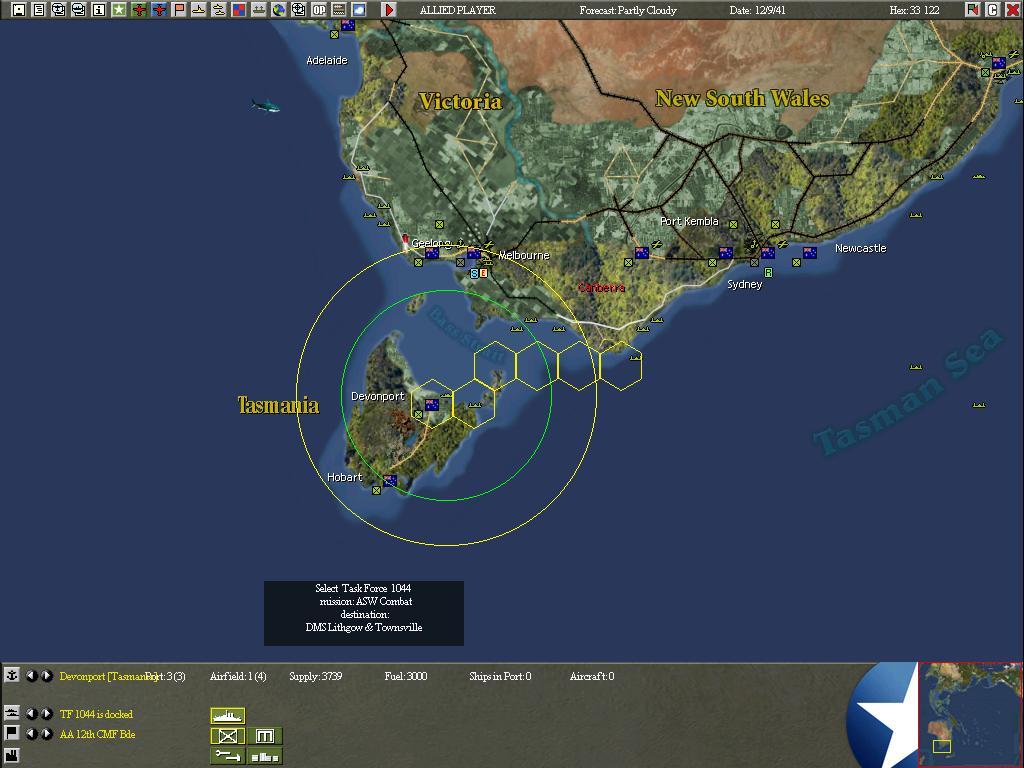Click the Newcastle label on map
Screen dimensions: 1024x768
point(860,248)
